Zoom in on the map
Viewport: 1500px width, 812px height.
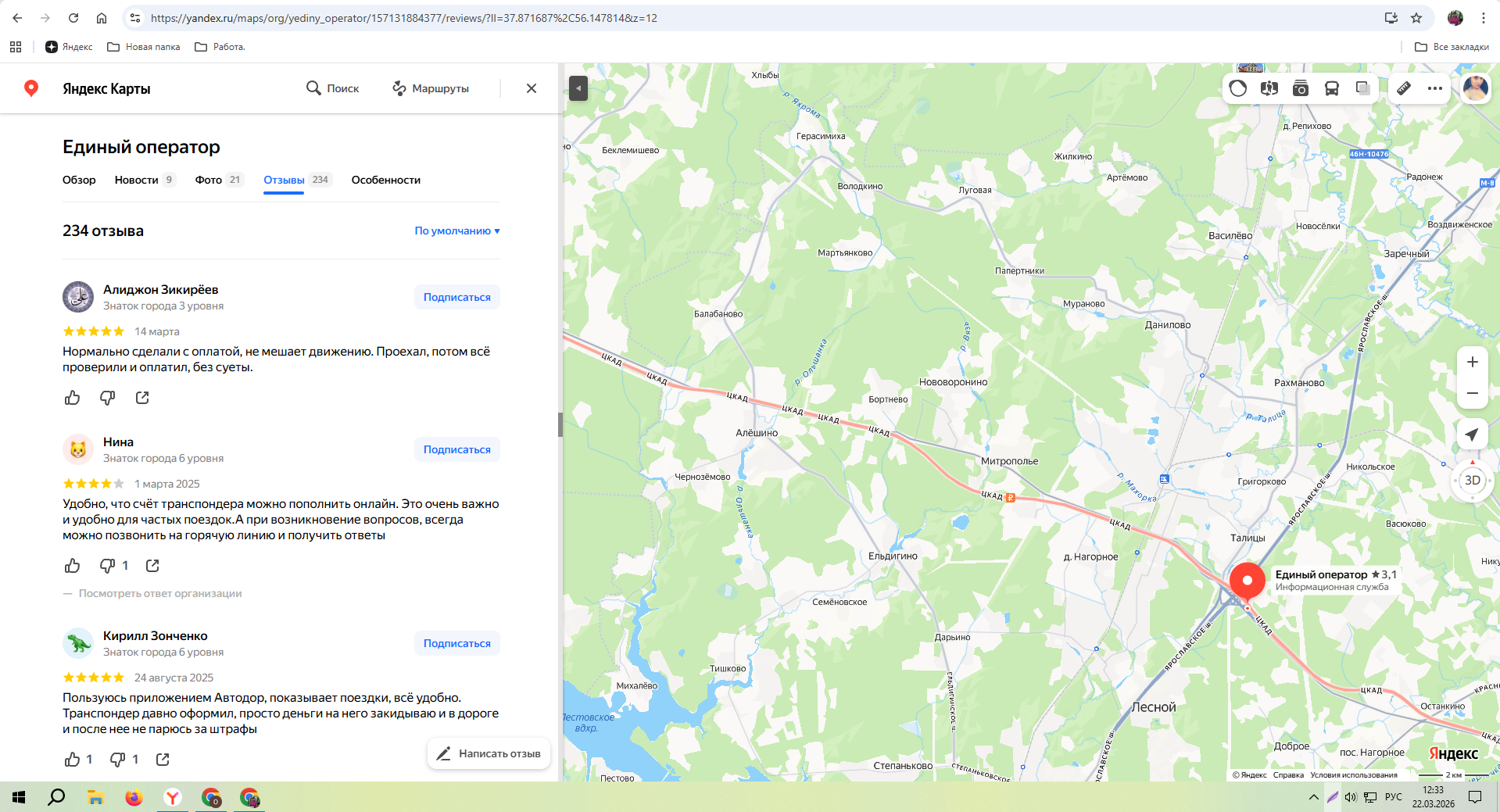[1473, 362]
